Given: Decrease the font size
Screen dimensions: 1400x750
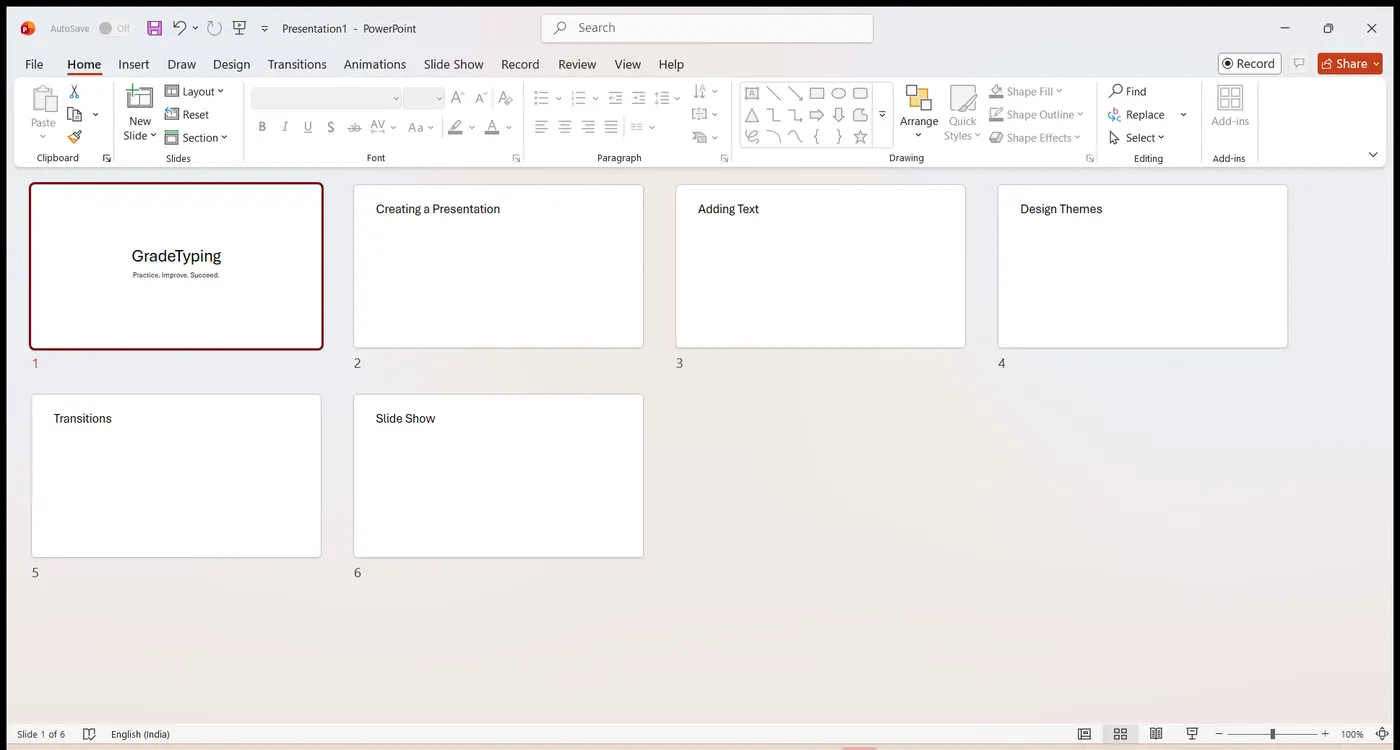Looking at the screenshot, I should pos(479,98).
